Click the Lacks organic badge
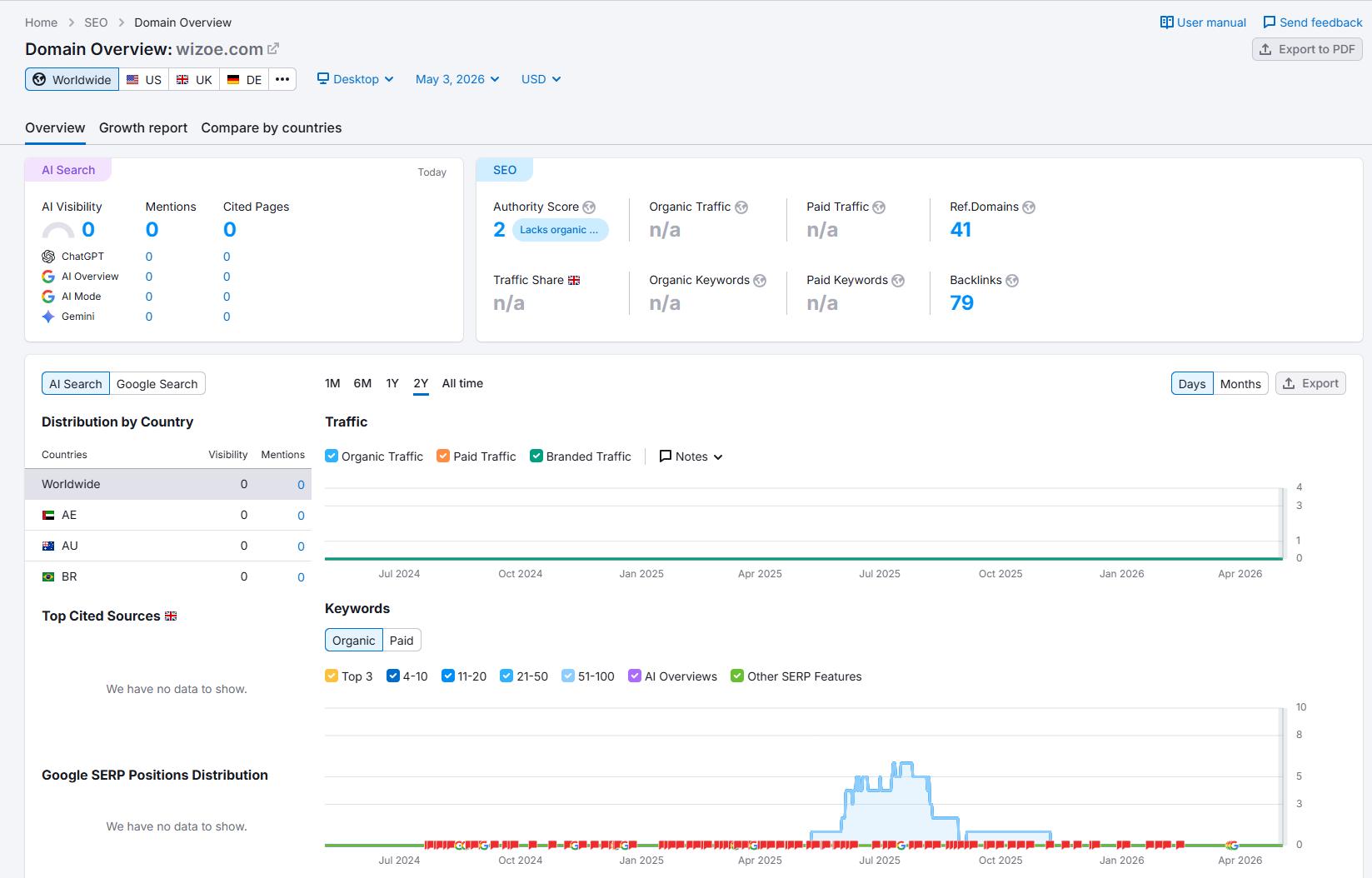Screen dimensions: 1372x878 click(560, 230)
